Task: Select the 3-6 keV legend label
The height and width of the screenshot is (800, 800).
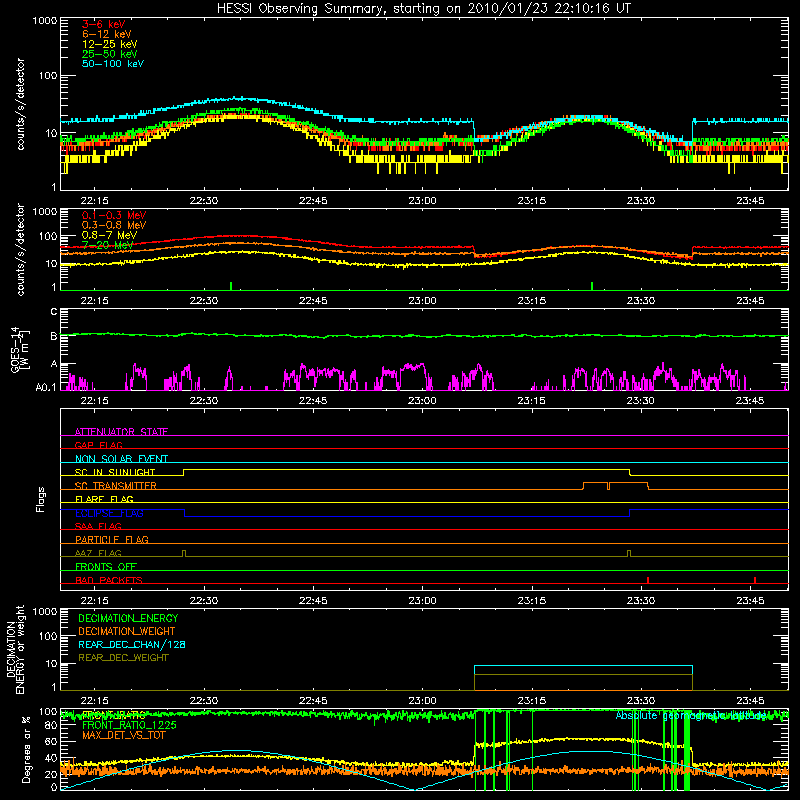Action: click(104, 24)
